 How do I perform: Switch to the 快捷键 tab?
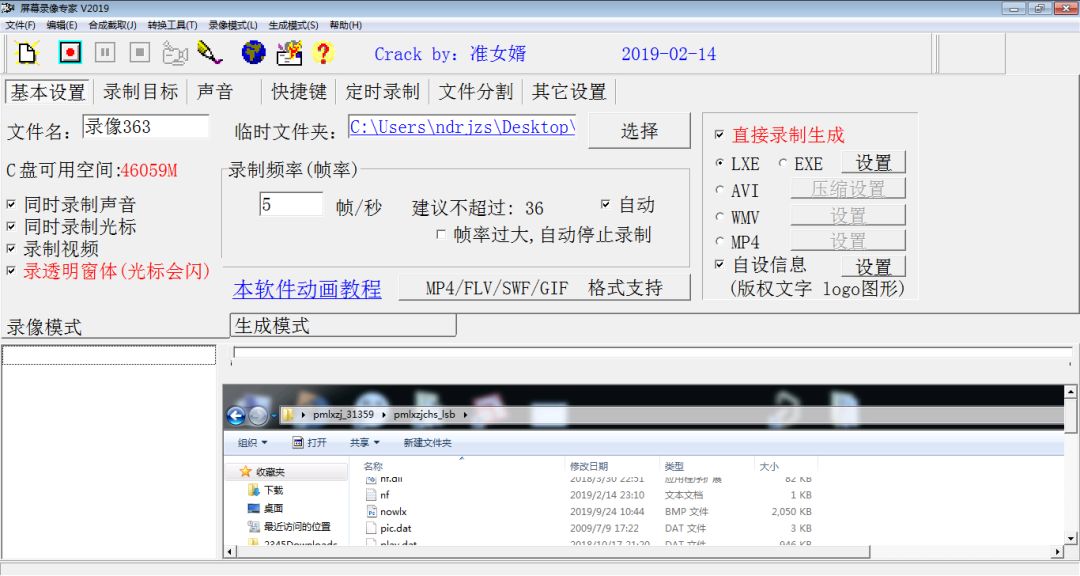[299, 92]
